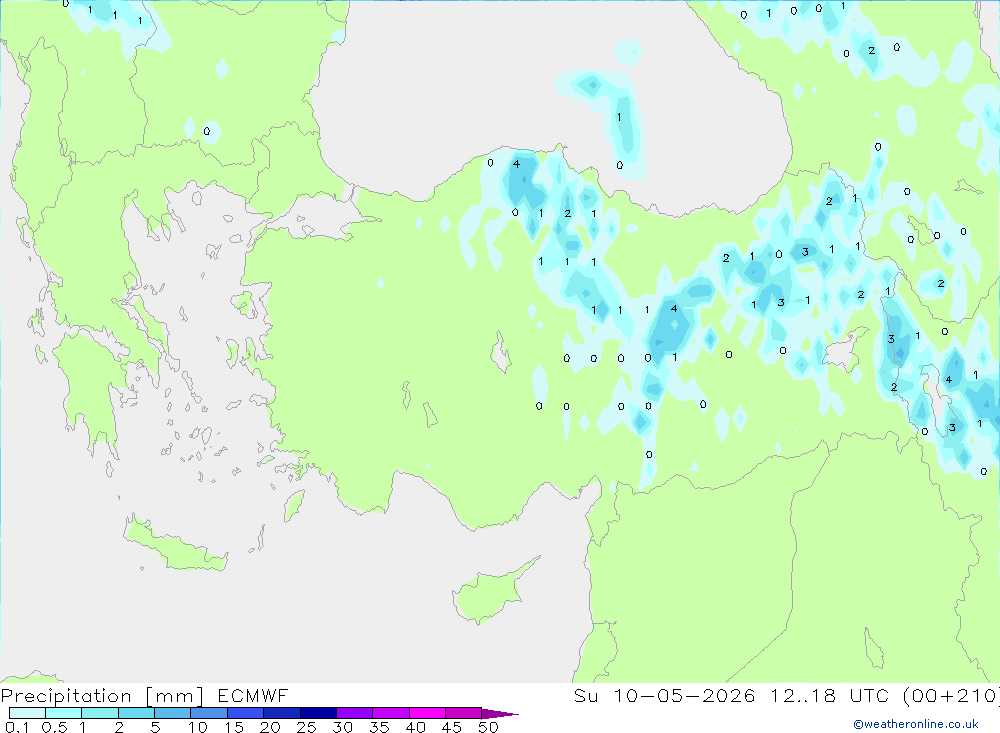Click the '45' legend scale number

(x=452, y=727)
